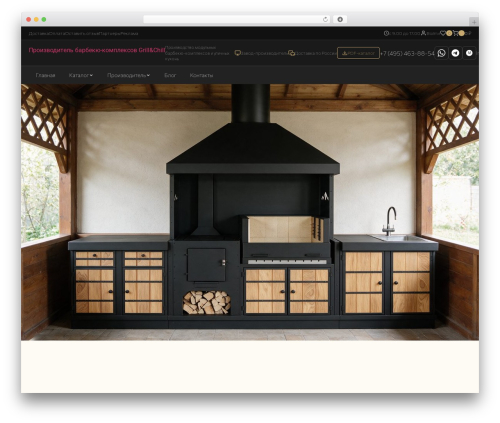Open the Контакты menu item
This screenshot has width=500, height=423.
tap(201, 75)
